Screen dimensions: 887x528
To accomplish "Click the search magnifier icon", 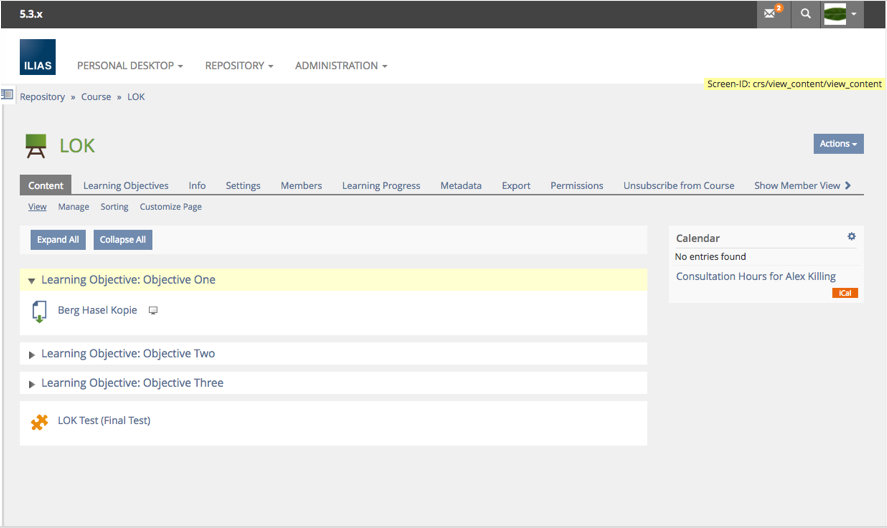I will click(x=805, y=14).
